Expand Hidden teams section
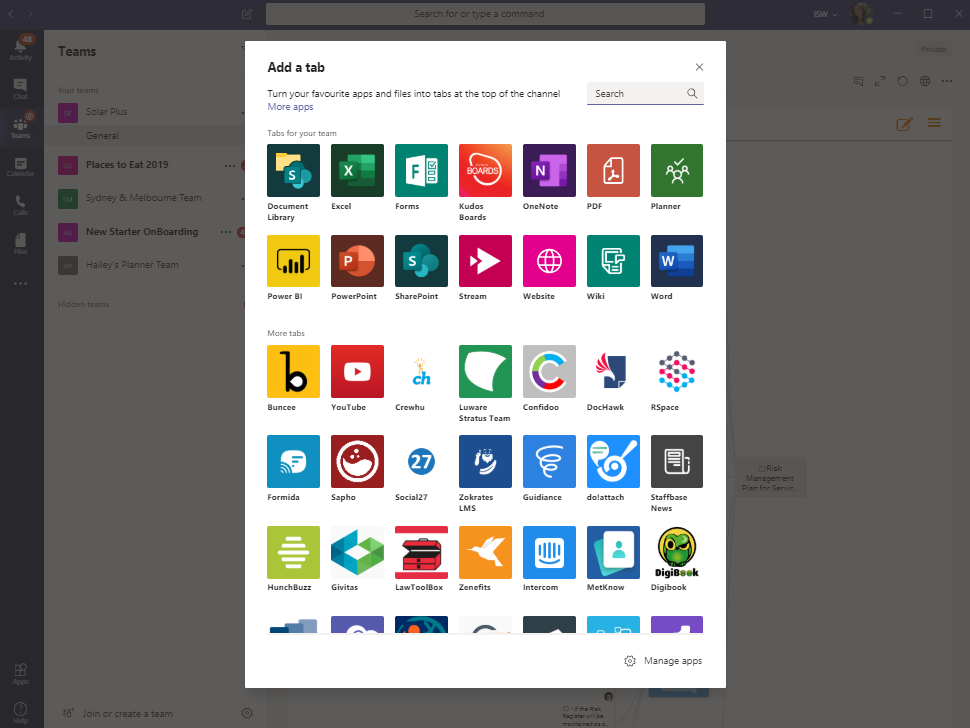Screen dimensions: 970x728 84,304
